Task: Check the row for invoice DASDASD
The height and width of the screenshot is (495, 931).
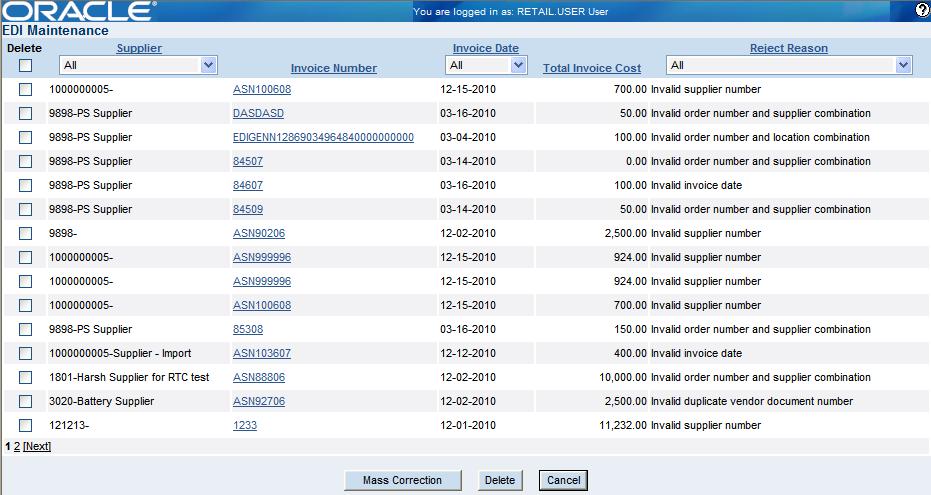Action: click(x=25, y=113)
